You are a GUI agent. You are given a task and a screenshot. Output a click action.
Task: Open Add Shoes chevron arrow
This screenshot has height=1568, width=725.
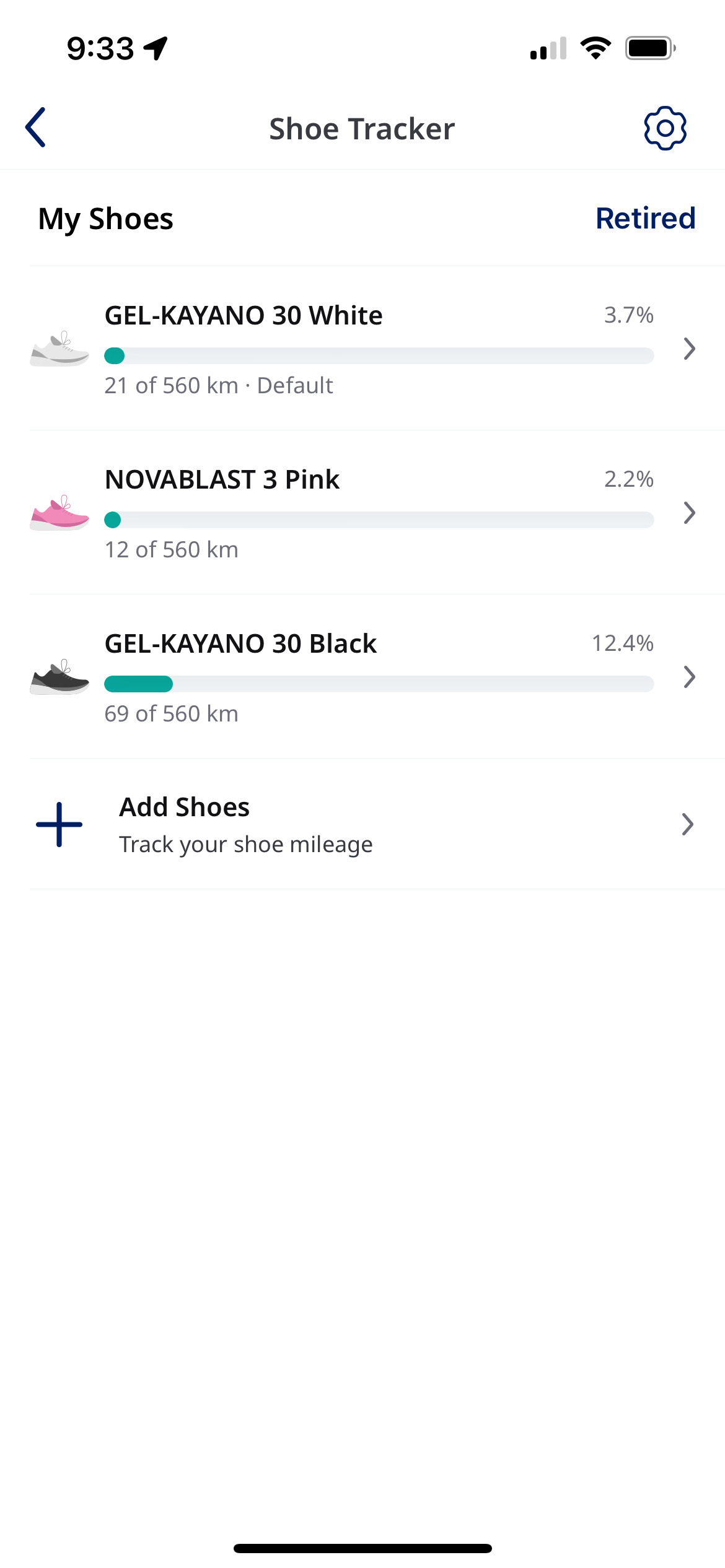pos(687,824)
